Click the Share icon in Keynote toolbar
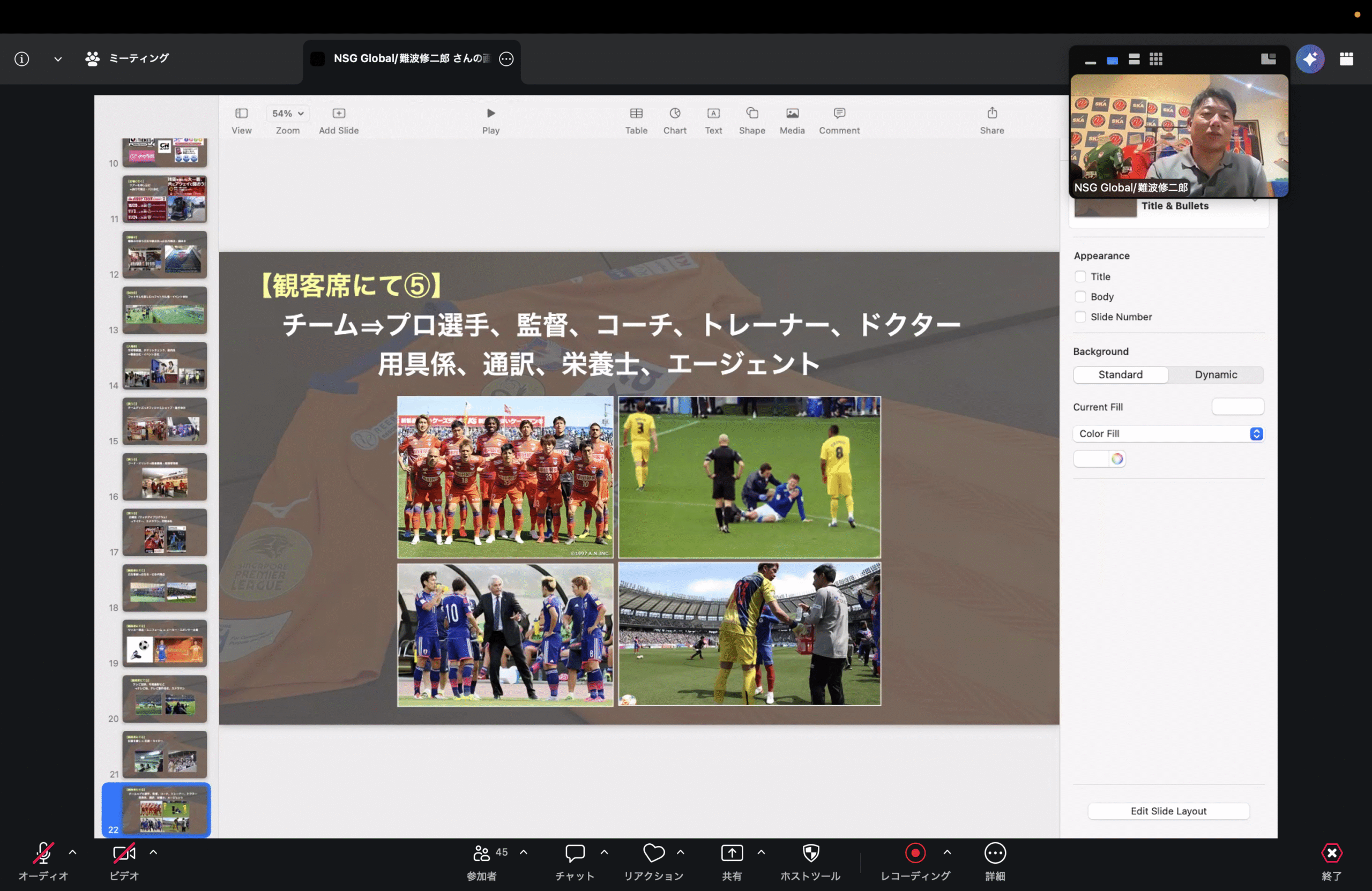The image size is (1372, 891). pos(992,113)
